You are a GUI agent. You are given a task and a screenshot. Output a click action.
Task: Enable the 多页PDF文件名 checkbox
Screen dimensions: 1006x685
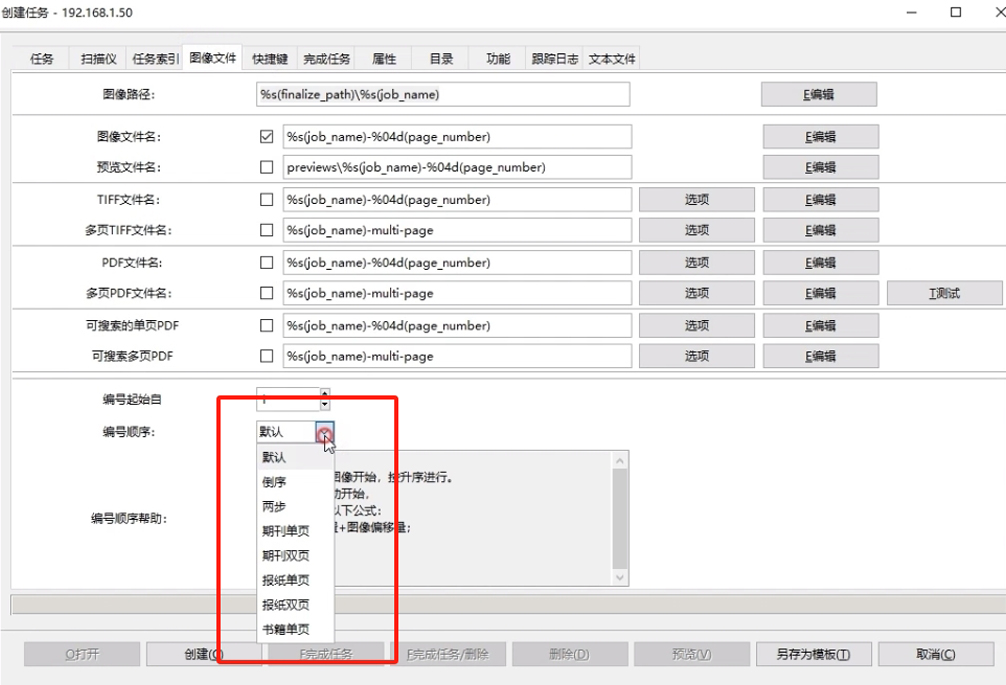266,293
